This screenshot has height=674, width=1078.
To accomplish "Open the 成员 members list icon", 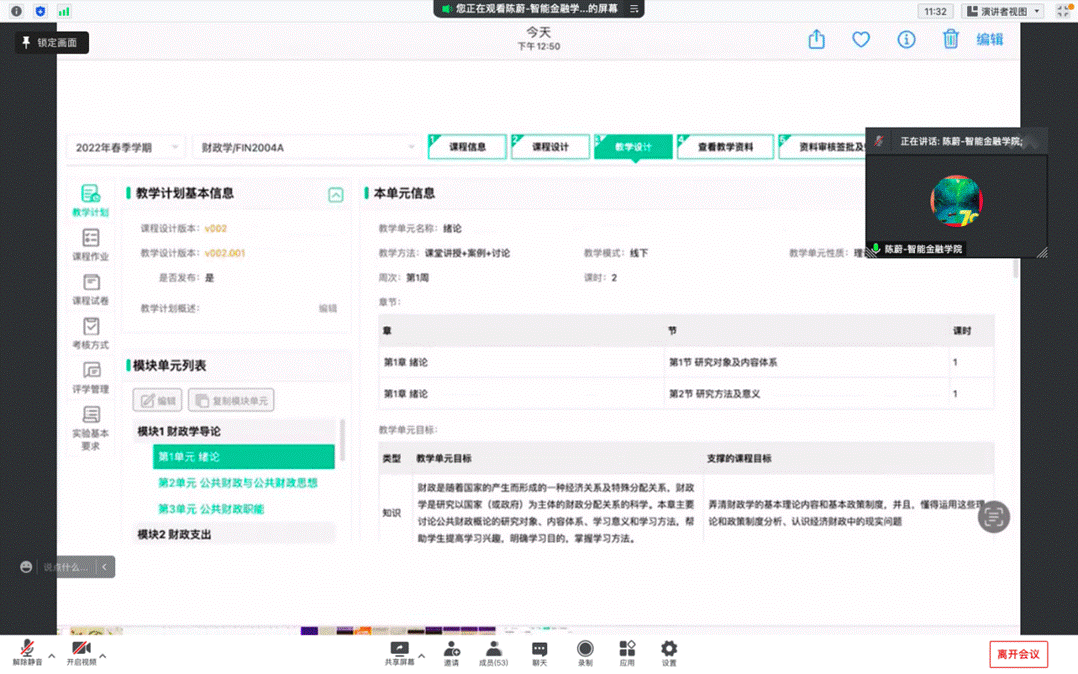I will pyautogui.click(x=493, y=652).
